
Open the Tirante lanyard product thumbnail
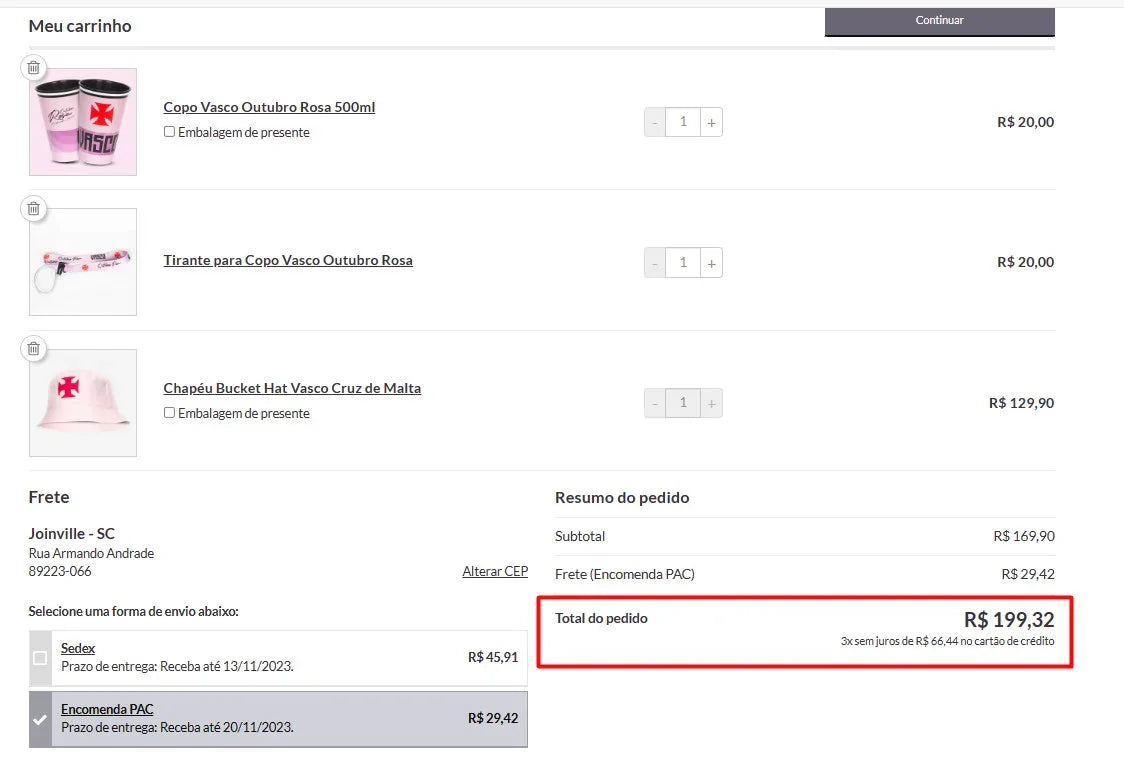pos(82,262)
